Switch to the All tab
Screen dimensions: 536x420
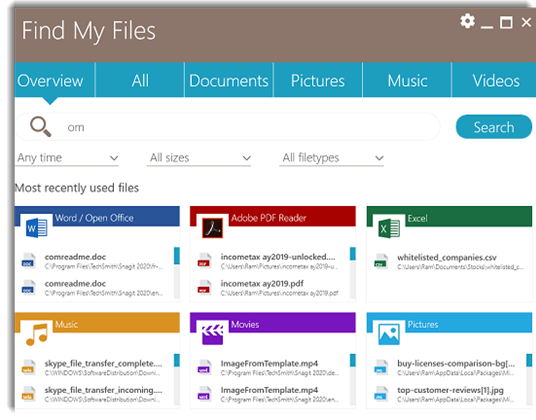[x=140, y=81]
